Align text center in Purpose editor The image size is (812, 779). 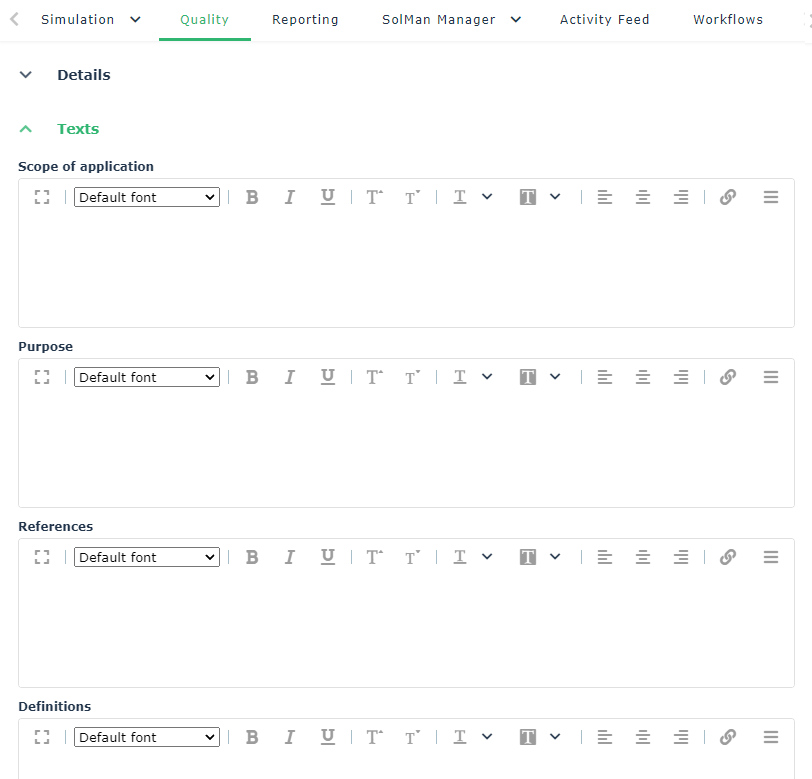pos(643,377)
